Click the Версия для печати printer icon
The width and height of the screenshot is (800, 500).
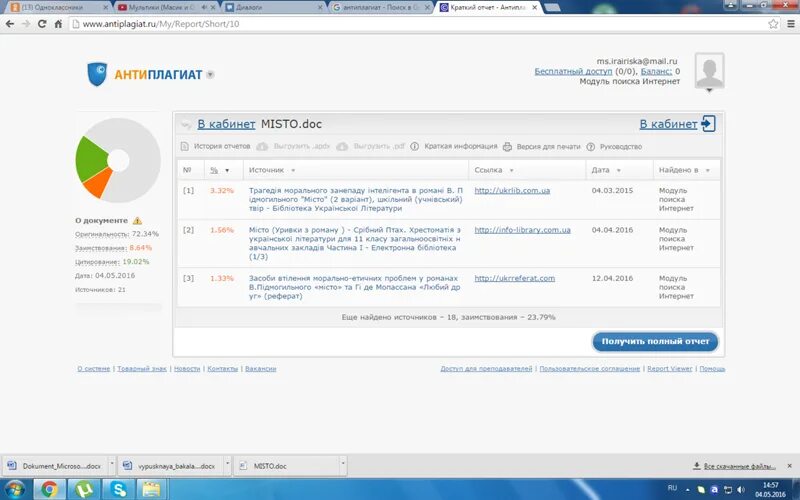point(507,146)
